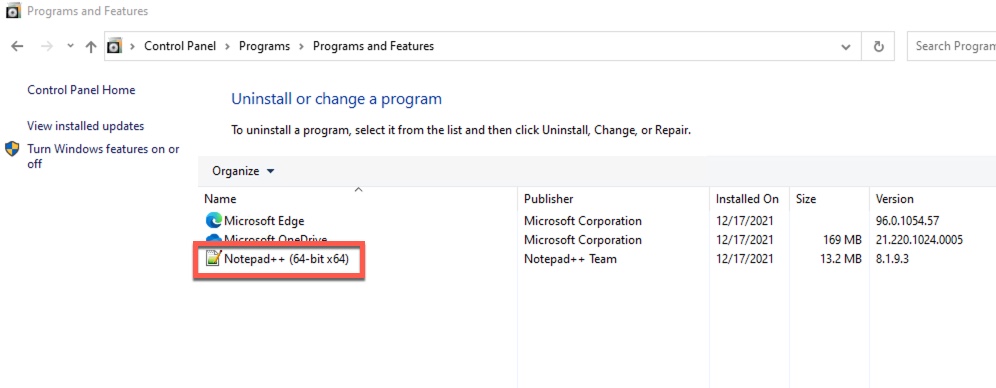Click the address bar Control Panel icon

point(114,46)
